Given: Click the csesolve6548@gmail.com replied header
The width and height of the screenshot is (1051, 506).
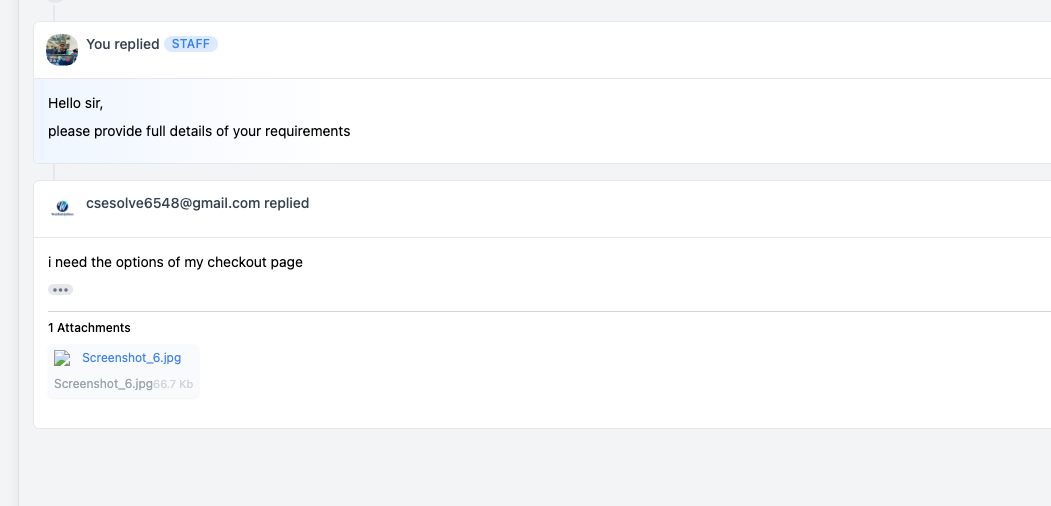Looking at the screenshot, I should (x=198, y=203).
